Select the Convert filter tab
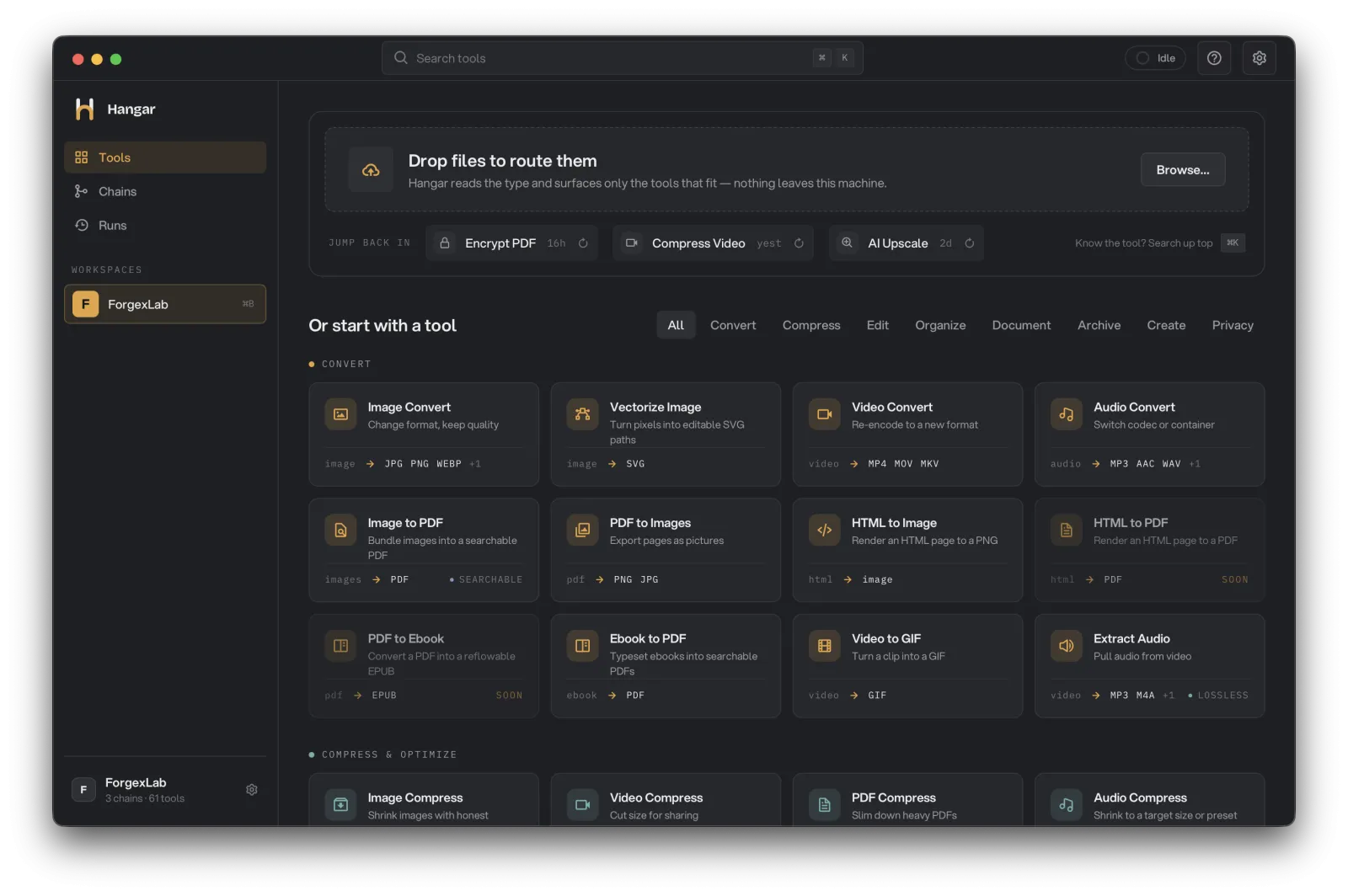Screen dimensions: 1348x896 tap(733, 325)
